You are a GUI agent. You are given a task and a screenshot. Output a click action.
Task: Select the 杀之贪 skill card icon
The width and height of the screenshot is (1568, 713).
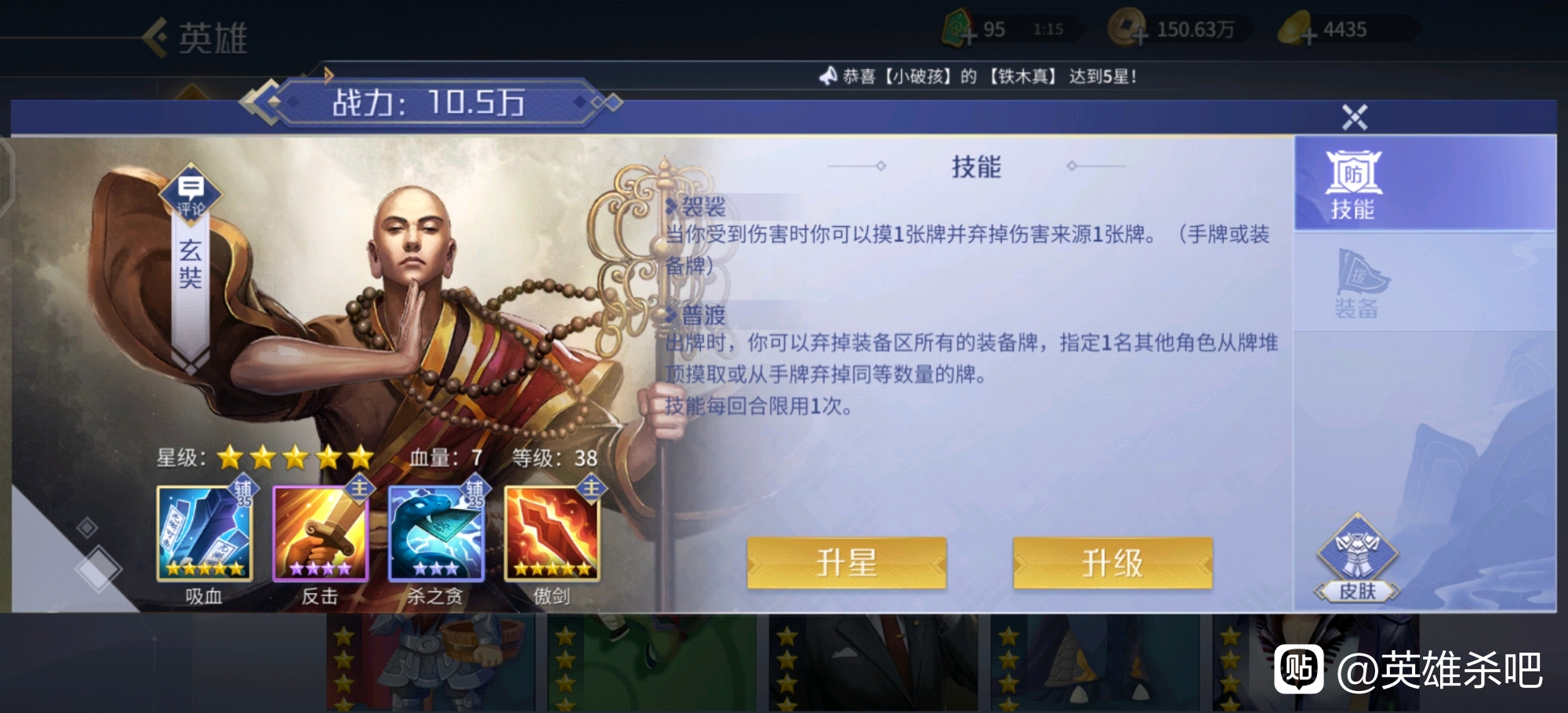click(436, 534)
